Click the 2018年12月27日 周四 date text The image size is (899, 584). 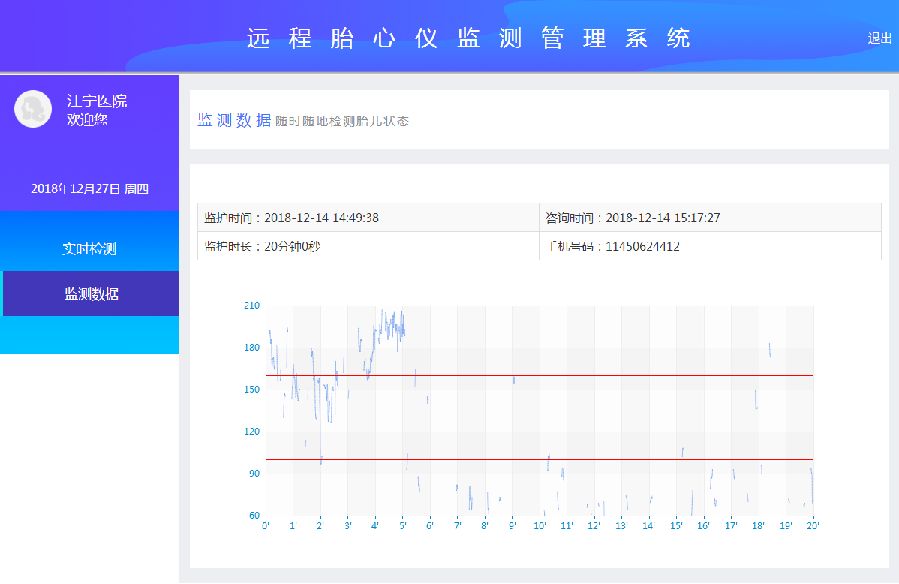(x=89, y=189)
